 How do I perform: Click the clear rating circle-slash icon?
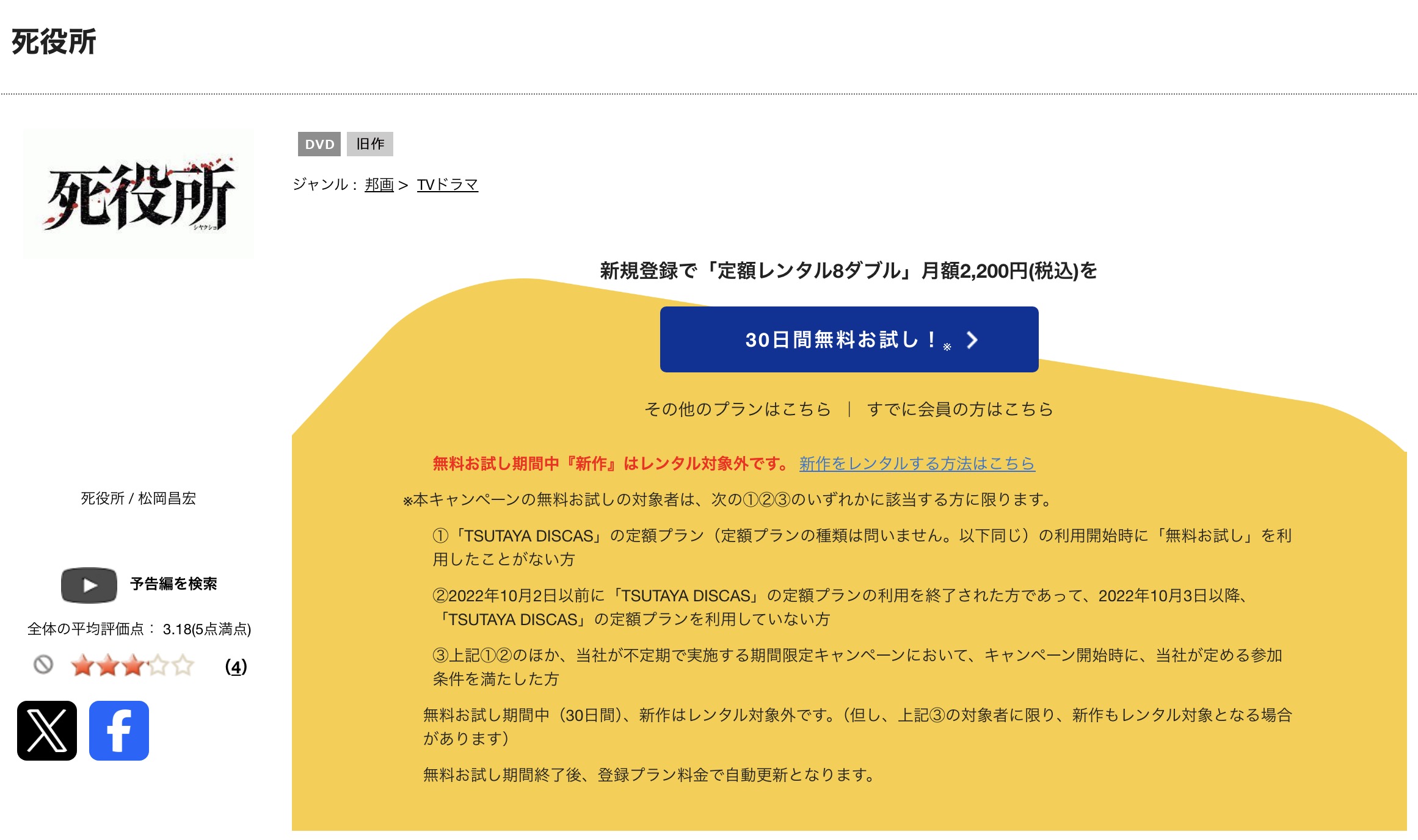(43, 664)
